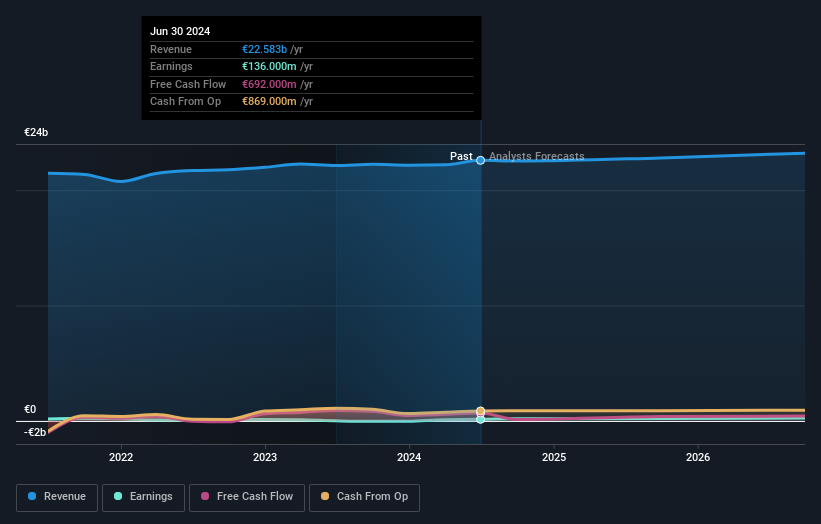Click the €0 y-axis label
Screen dimensions: 821x524
(30, 409)
